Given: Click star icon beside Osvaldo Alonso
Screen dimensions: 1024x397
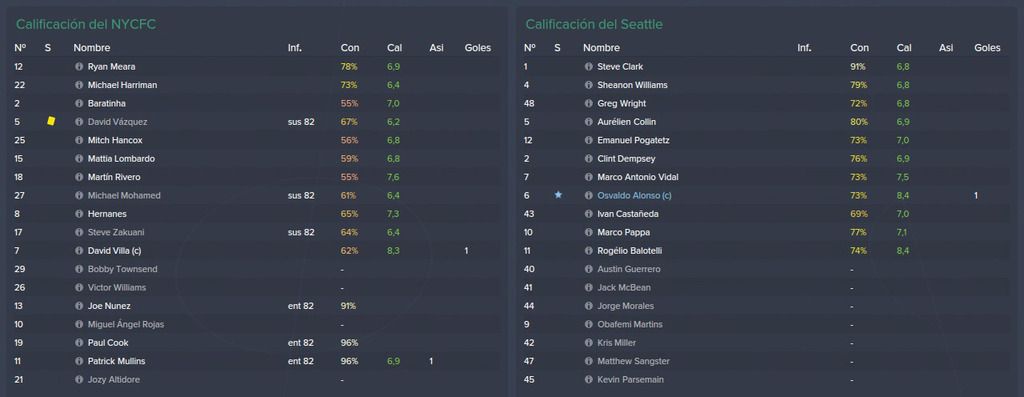Looking at the screenshot, I should [x=558, y=195].
